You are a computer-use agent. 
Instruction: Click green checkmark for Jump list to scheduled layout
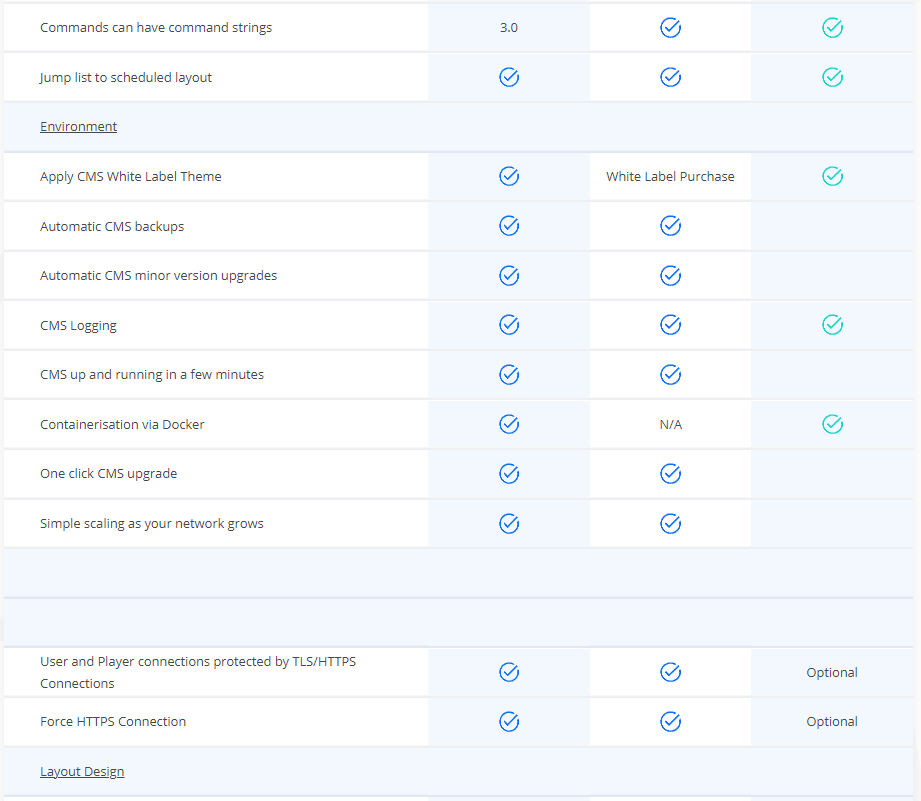(x=832, y=77)
